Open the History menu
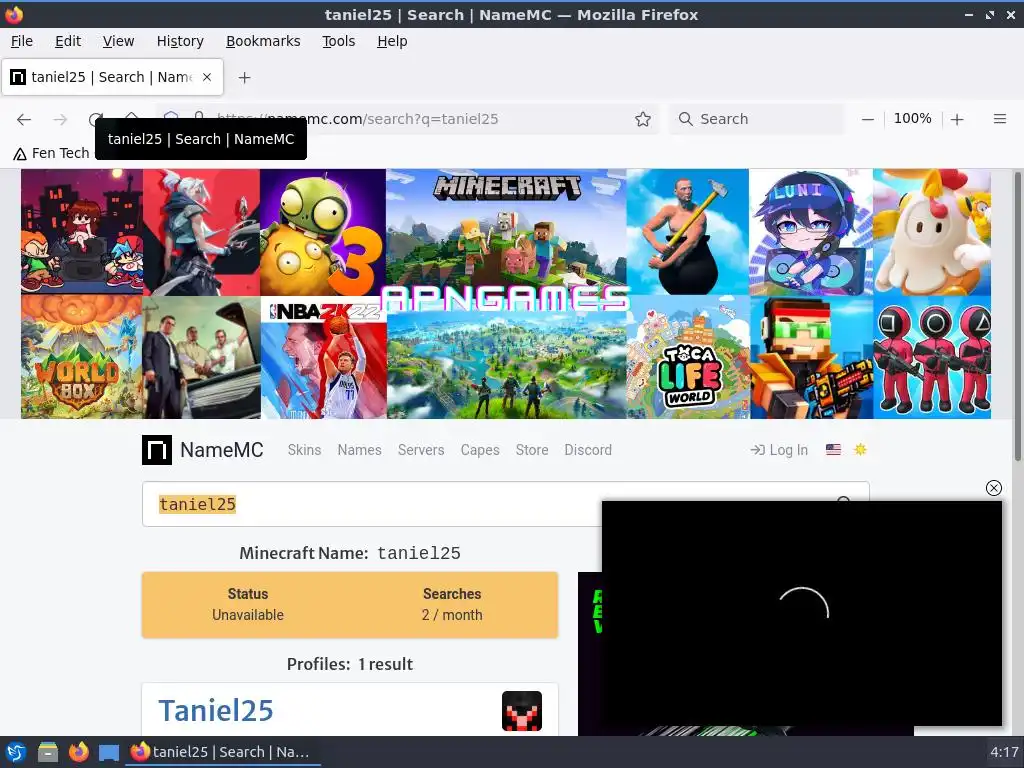 [180, 41]
